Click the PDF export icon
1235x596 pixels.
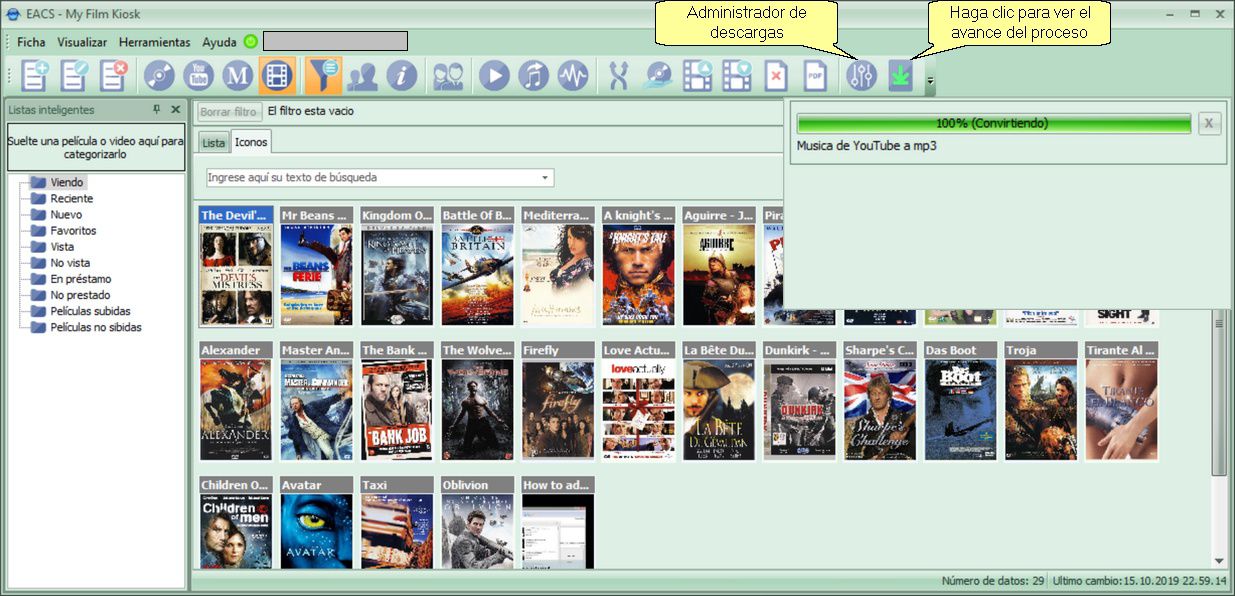pyautogui.click(x=815, y=76)
